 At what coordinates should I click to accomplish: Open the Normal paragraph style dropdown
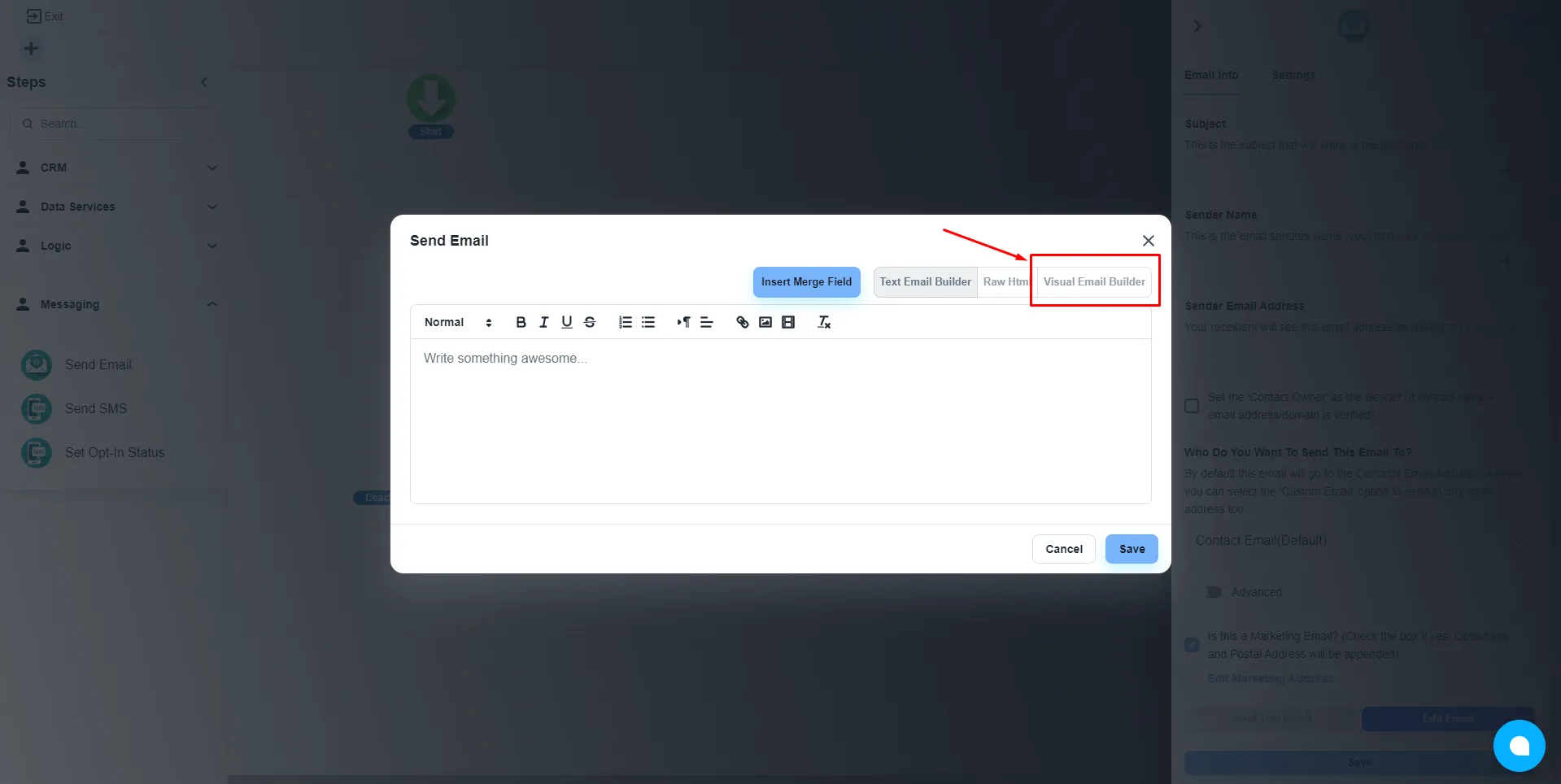pyautogui.click(x=458, y=322)
